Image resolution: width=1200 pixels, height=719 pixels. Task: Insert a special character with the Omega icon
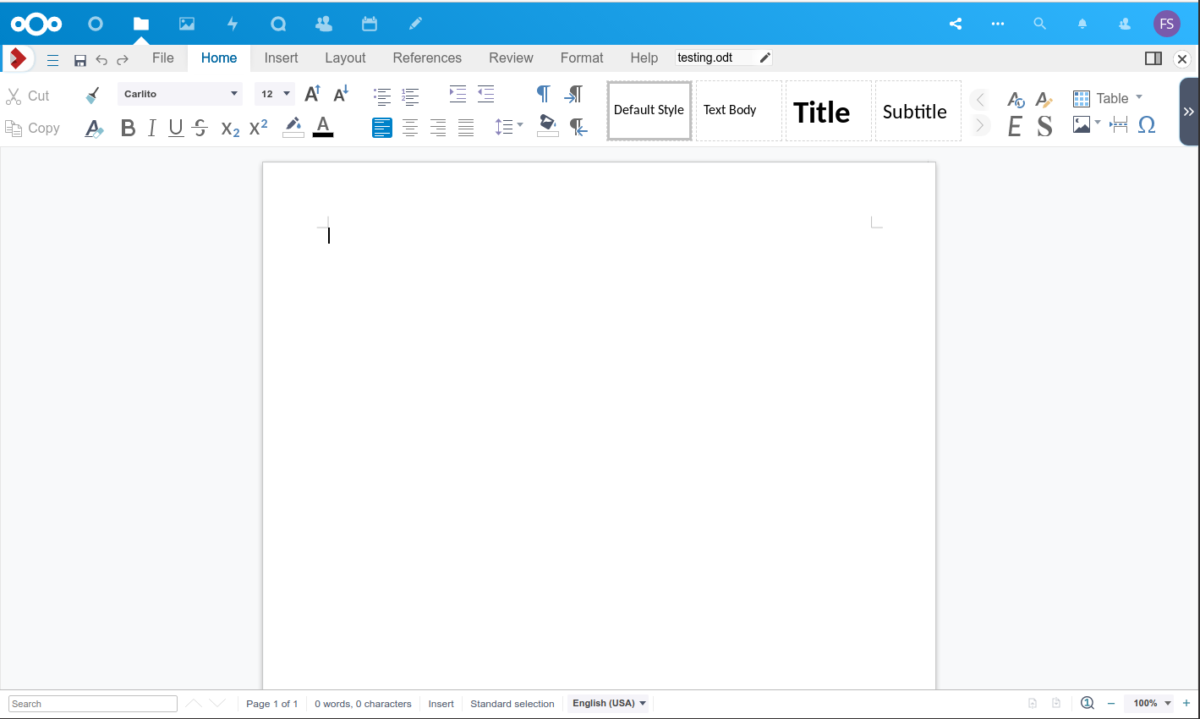(x=1147, y=125)
